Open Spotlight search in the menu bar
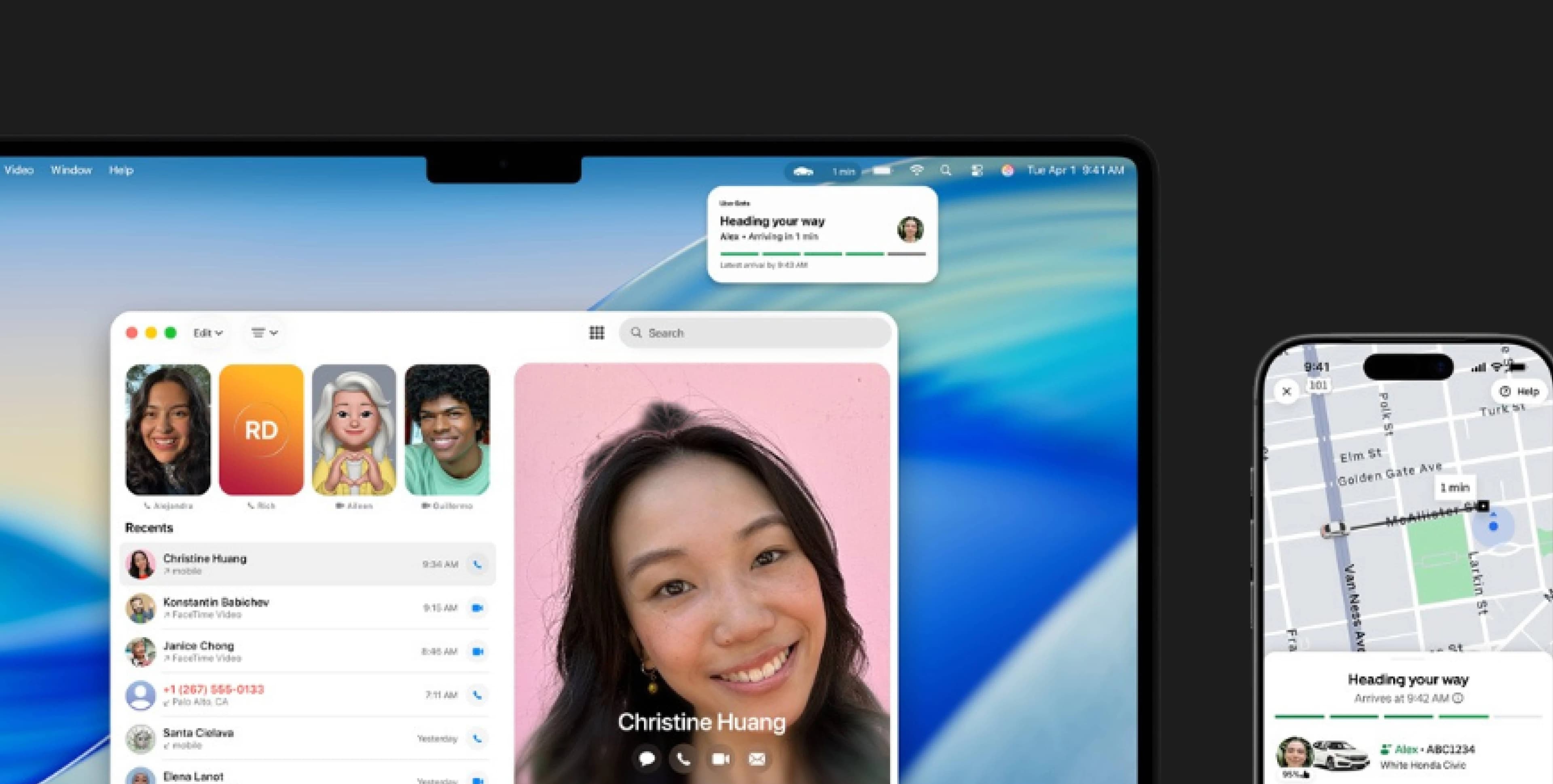The width and height of the screenshot is (1553, 784). pos(946,171)
